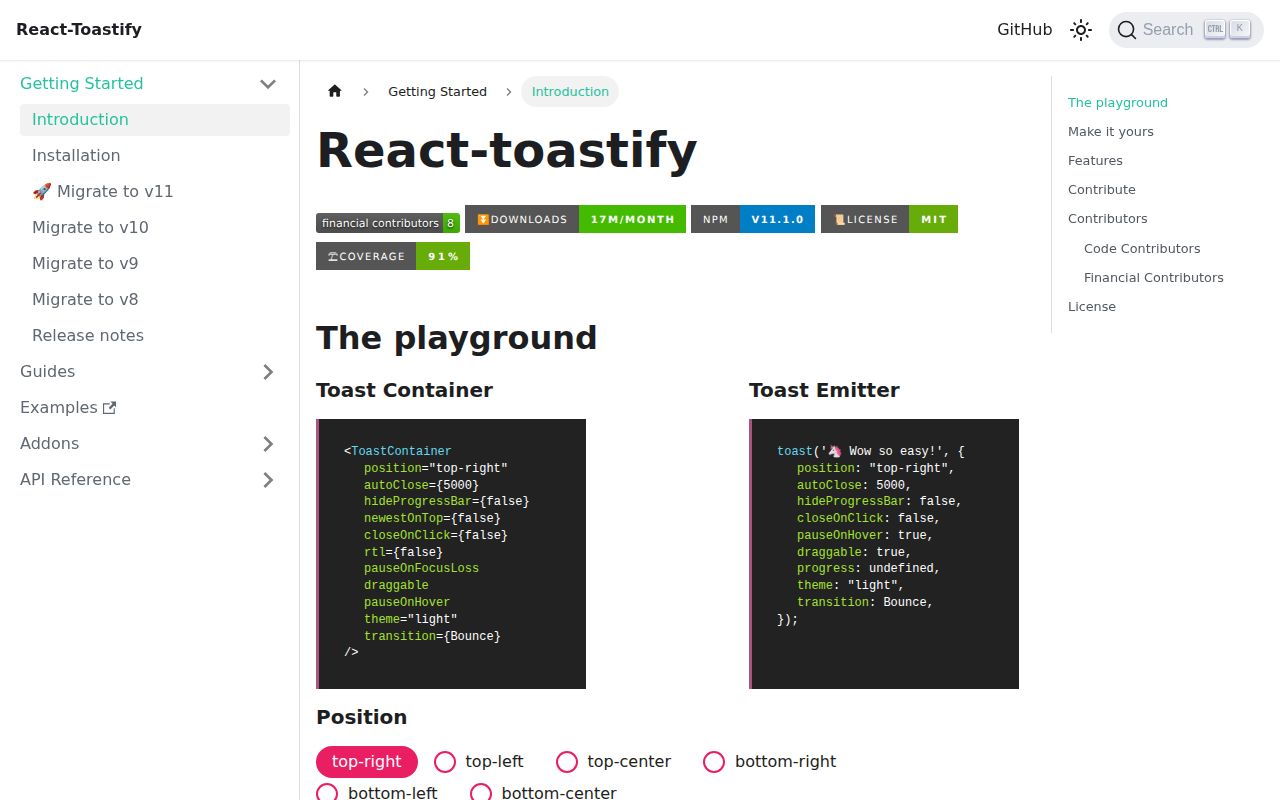1280x800 pixels.
Task: Expand the Guides sidebar chevron
Action: (x=268, y=372)
